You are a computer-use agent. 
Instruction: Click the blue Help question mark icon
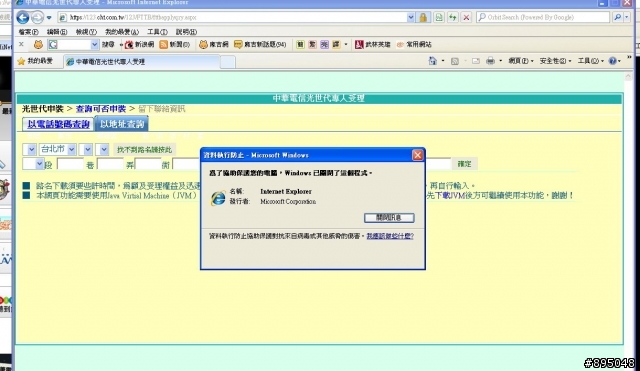(613, 61)
